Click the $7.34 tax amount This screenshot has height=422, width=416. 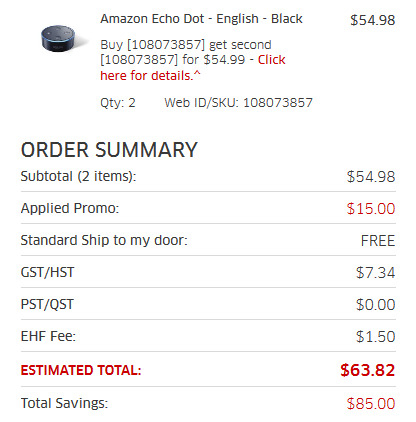coord(375,273)
